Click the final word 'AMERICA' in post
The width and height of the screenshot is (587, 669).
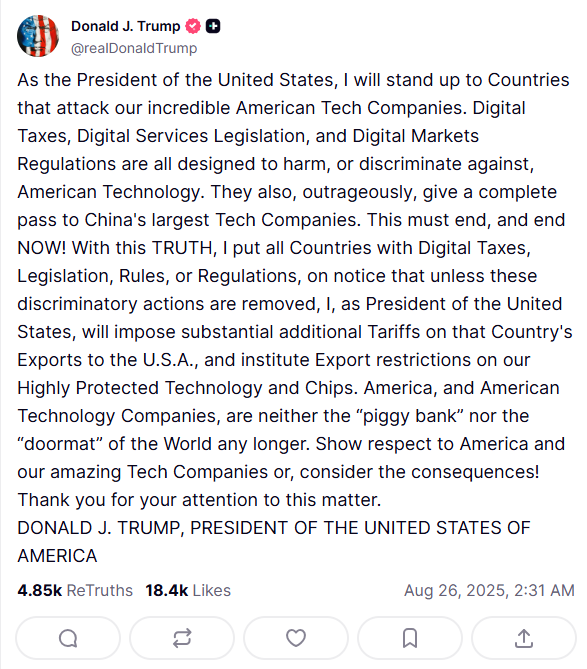[57, 556]
